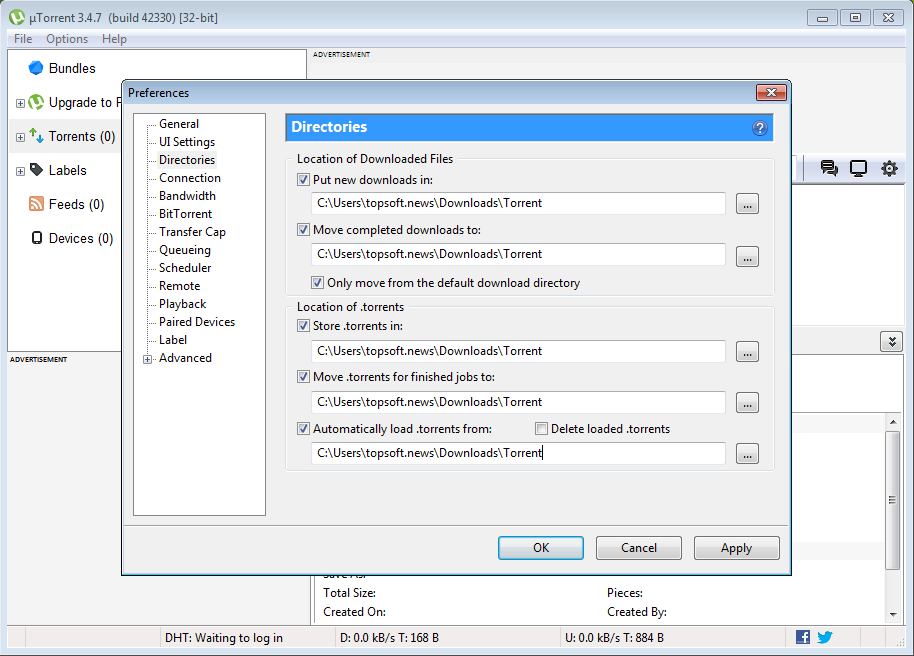Click the detail pane scroll up arrow
The height and width of the screenshot is (656, 914).
tap(892, 422)
